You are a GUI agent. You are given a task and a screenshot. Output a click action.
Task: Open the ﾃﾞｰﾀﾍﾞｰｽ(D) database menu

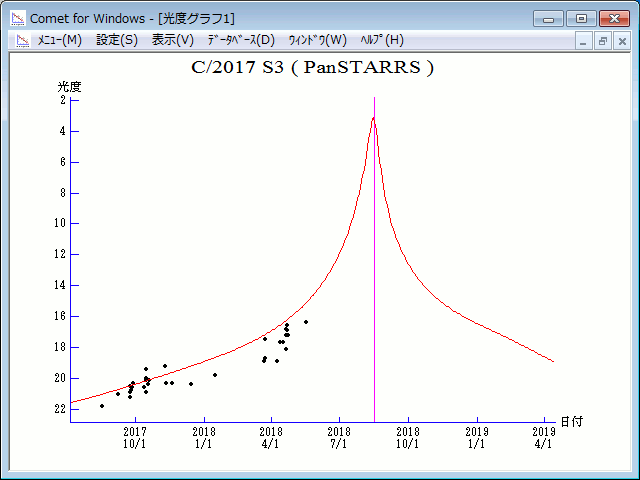240,40
